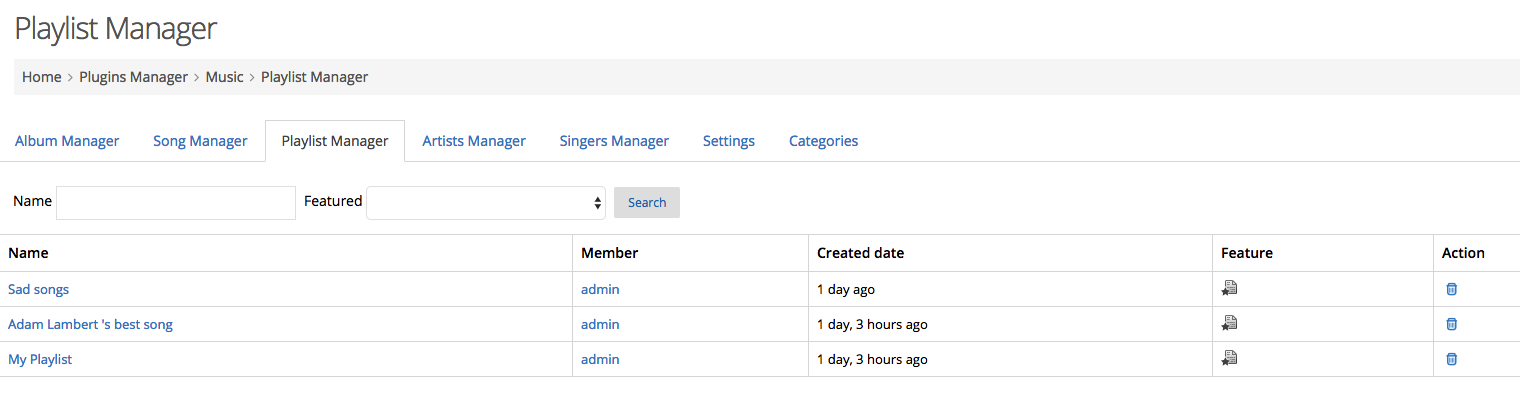Switch to the Song Manager tab
The height and width of the screenshot is (393, 1520).
coord(200,141)
